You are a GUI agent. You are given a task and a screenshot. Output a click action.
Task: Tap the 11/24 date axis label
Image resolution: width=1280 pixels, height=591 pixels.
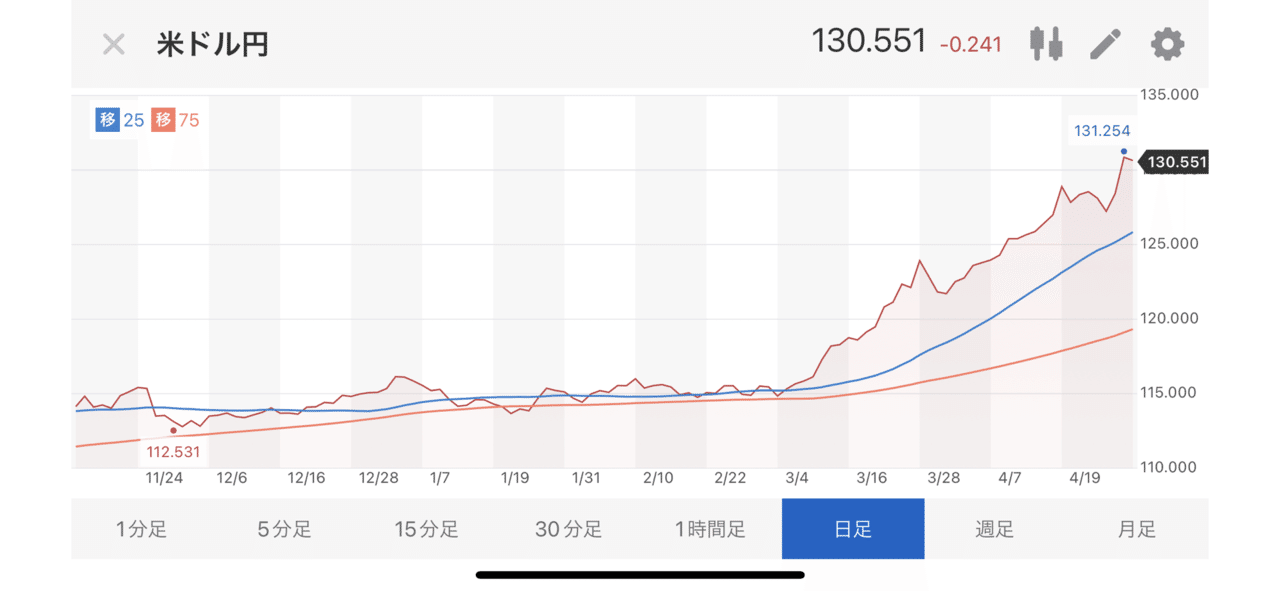[x=164, y=478]
